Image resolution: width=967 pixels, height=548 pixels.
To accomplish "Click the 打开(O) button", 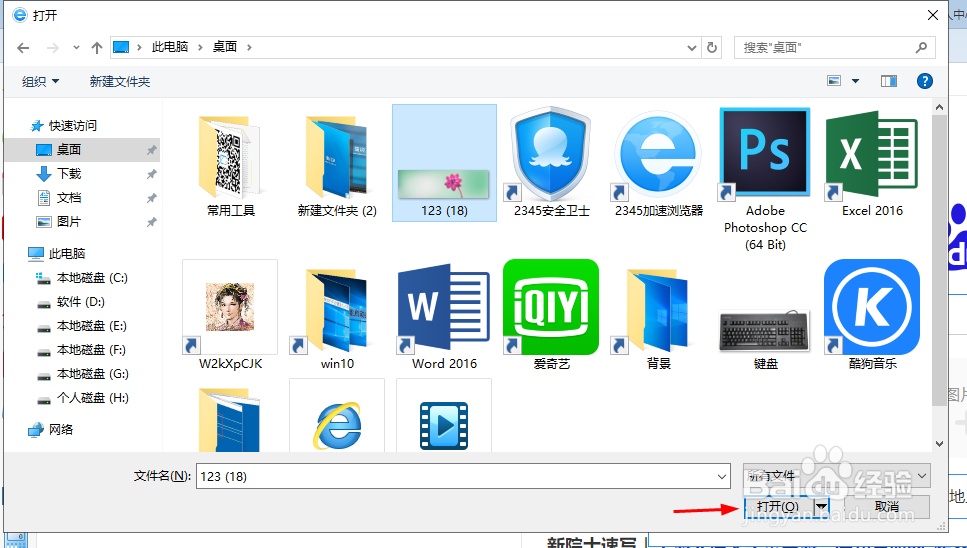I will point(779,507).
